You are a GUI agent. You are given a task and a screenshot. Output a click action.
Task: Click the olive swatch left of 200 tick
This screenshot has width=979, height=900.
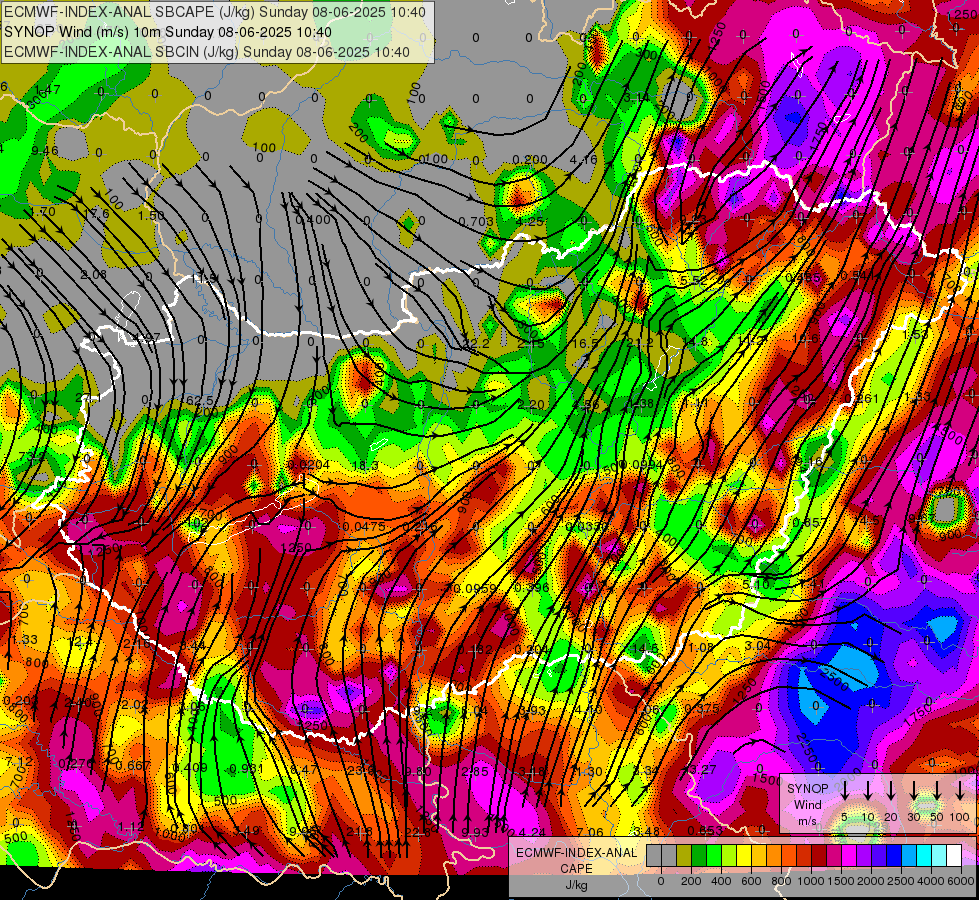(684, 855)
